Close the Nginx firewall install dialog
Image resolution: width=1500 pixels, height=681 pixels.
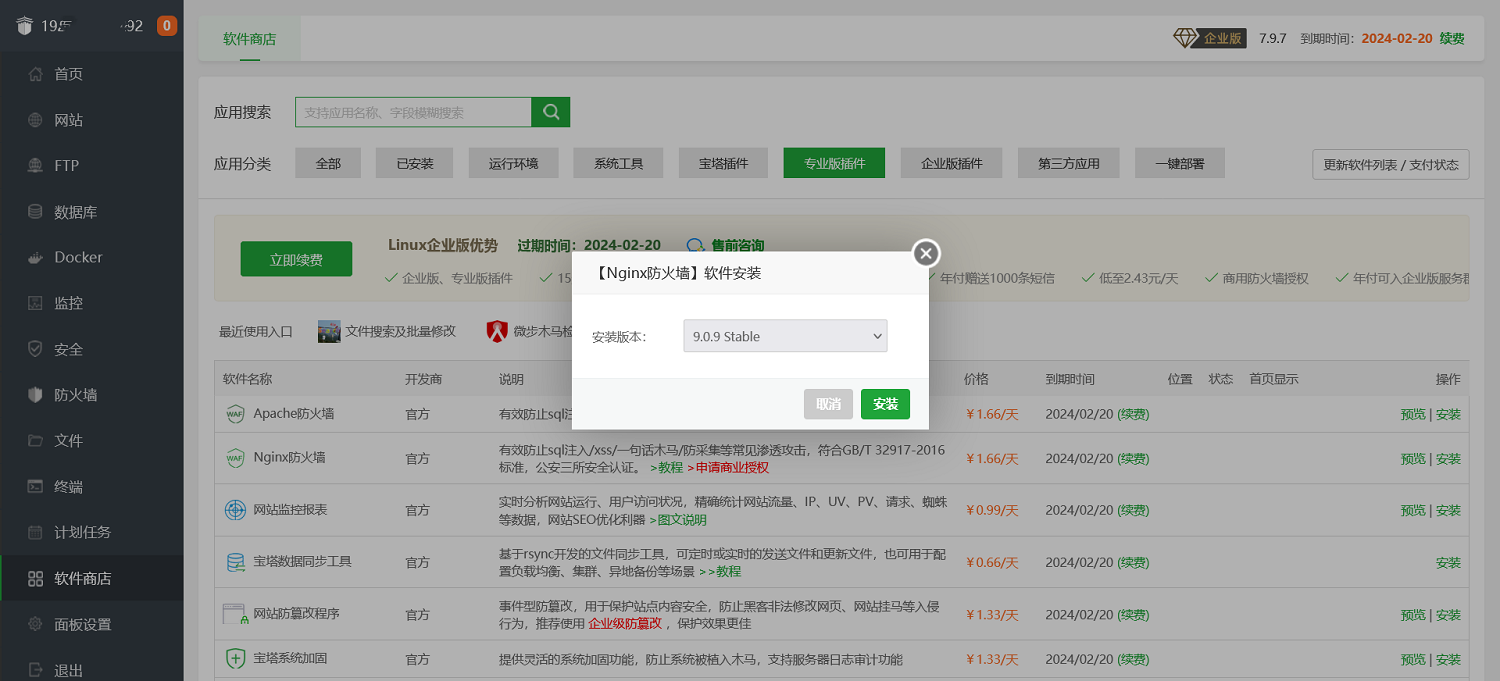926,253
